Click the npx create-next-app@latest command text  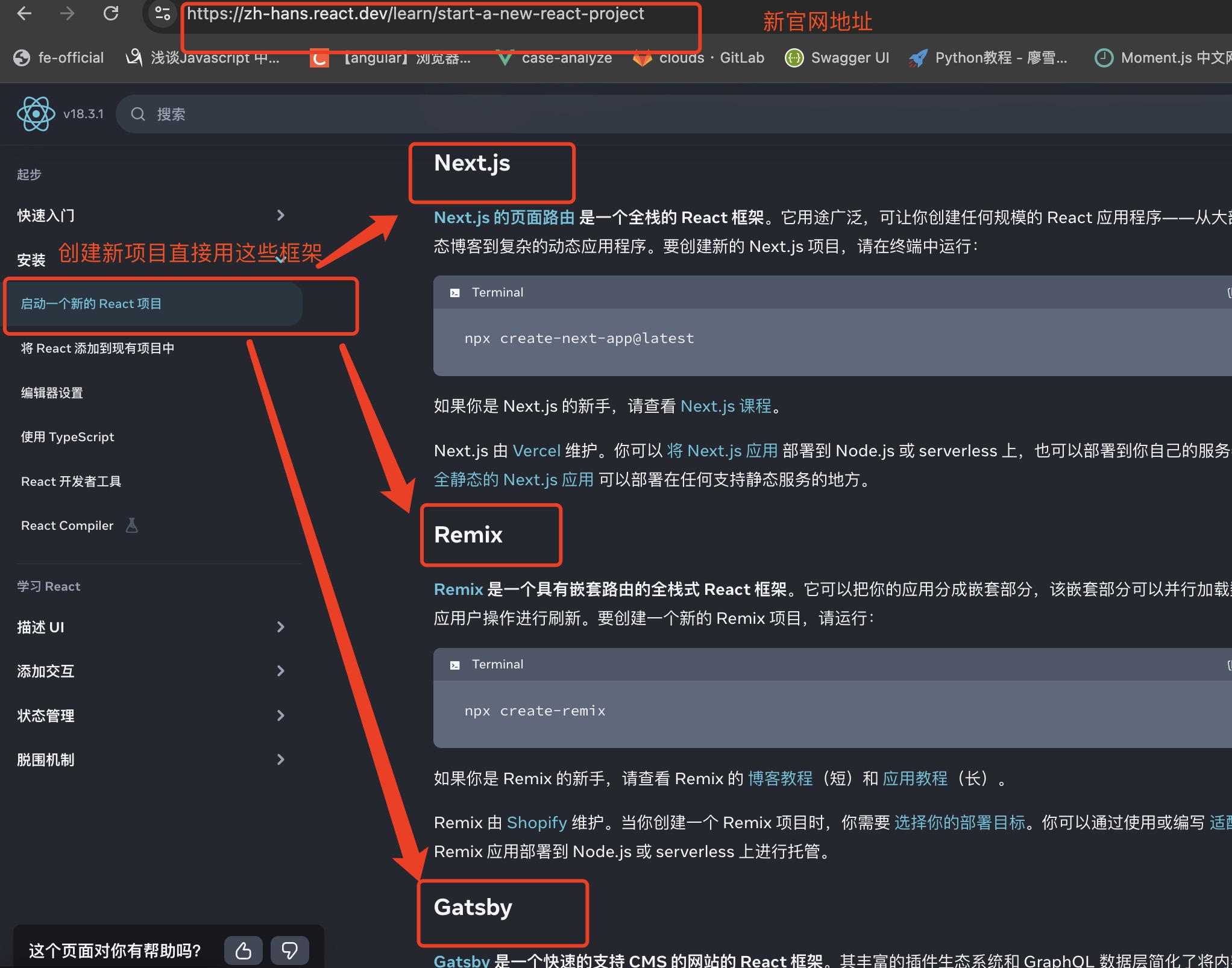579,339
